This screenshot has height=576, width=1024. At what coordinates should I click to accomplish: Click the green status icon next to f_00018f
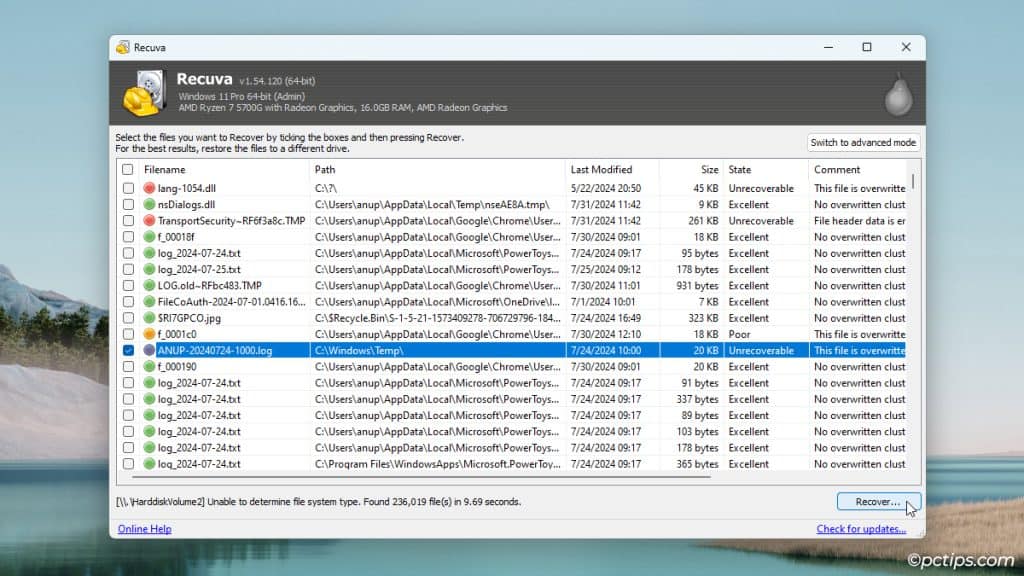coord(147,237)
